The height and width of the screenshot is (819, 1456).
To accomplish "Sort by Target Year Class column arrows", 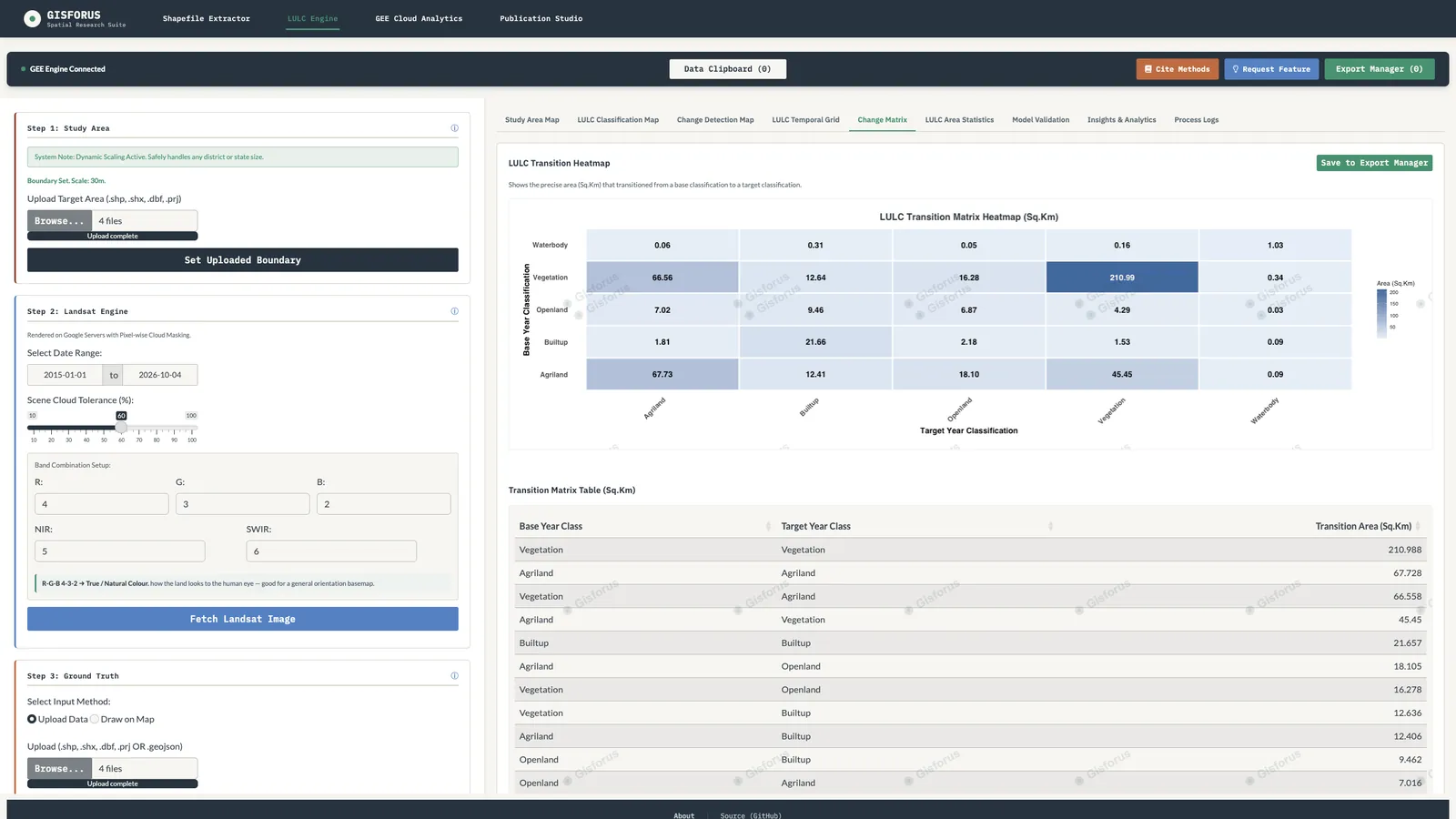I will point(1050,526).
